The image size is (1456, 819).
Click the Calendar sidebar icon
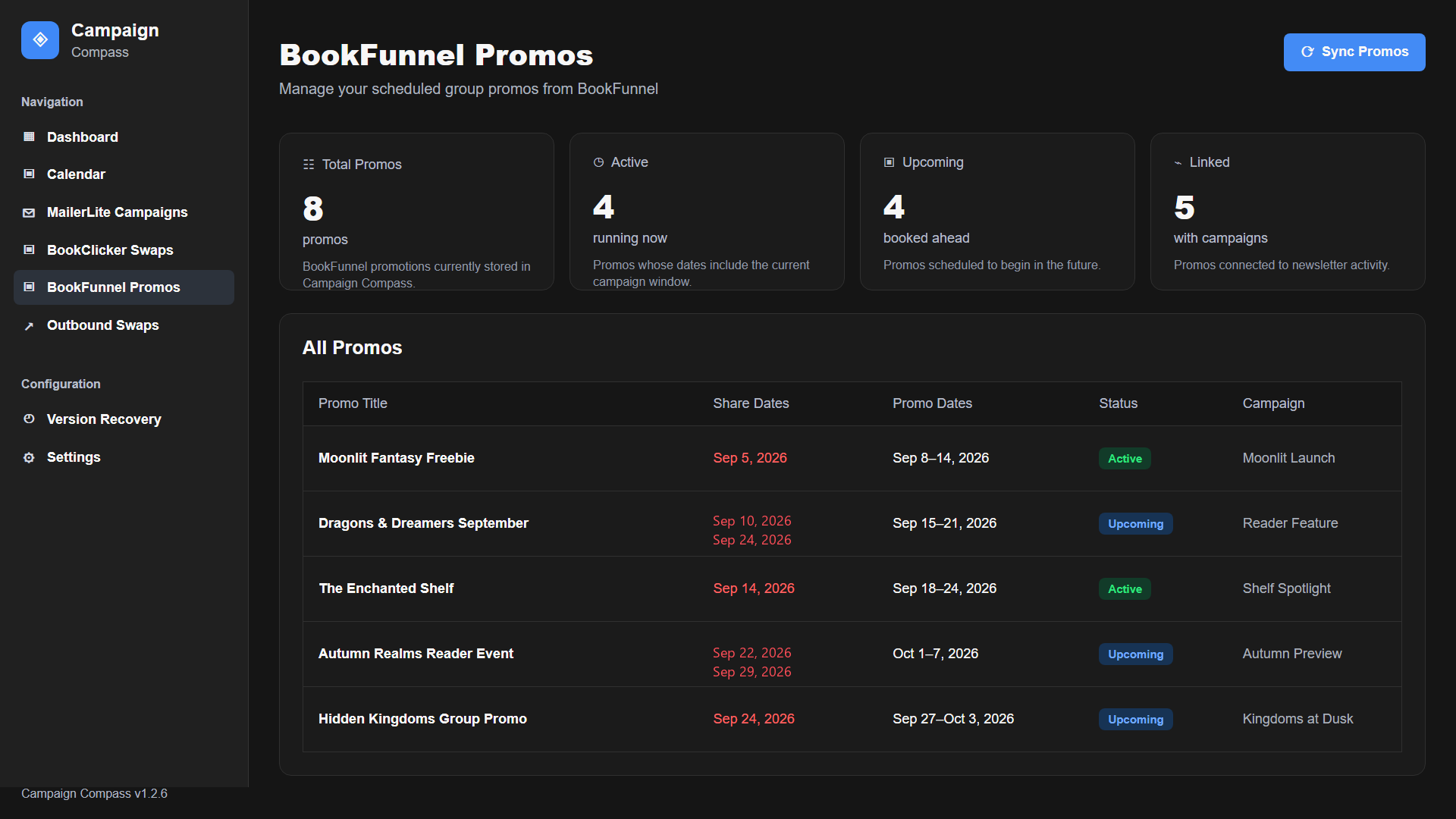29,174
